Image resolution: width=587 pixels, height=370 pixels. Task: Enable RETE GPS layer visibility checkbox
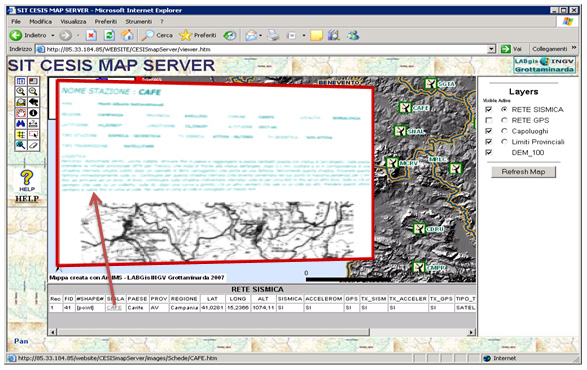489,120
